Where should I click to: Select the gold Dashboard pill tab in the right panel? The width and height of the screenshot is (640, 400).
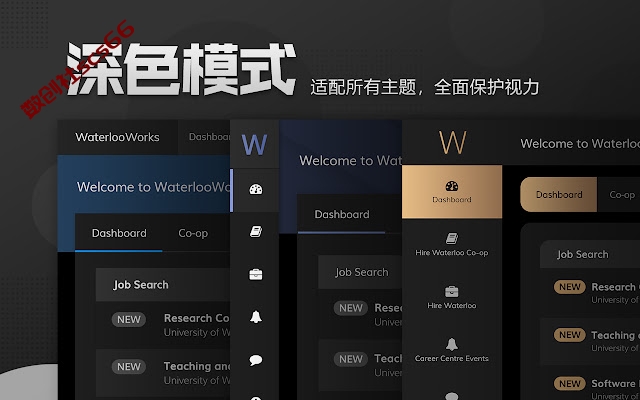(x=558, y=195)
